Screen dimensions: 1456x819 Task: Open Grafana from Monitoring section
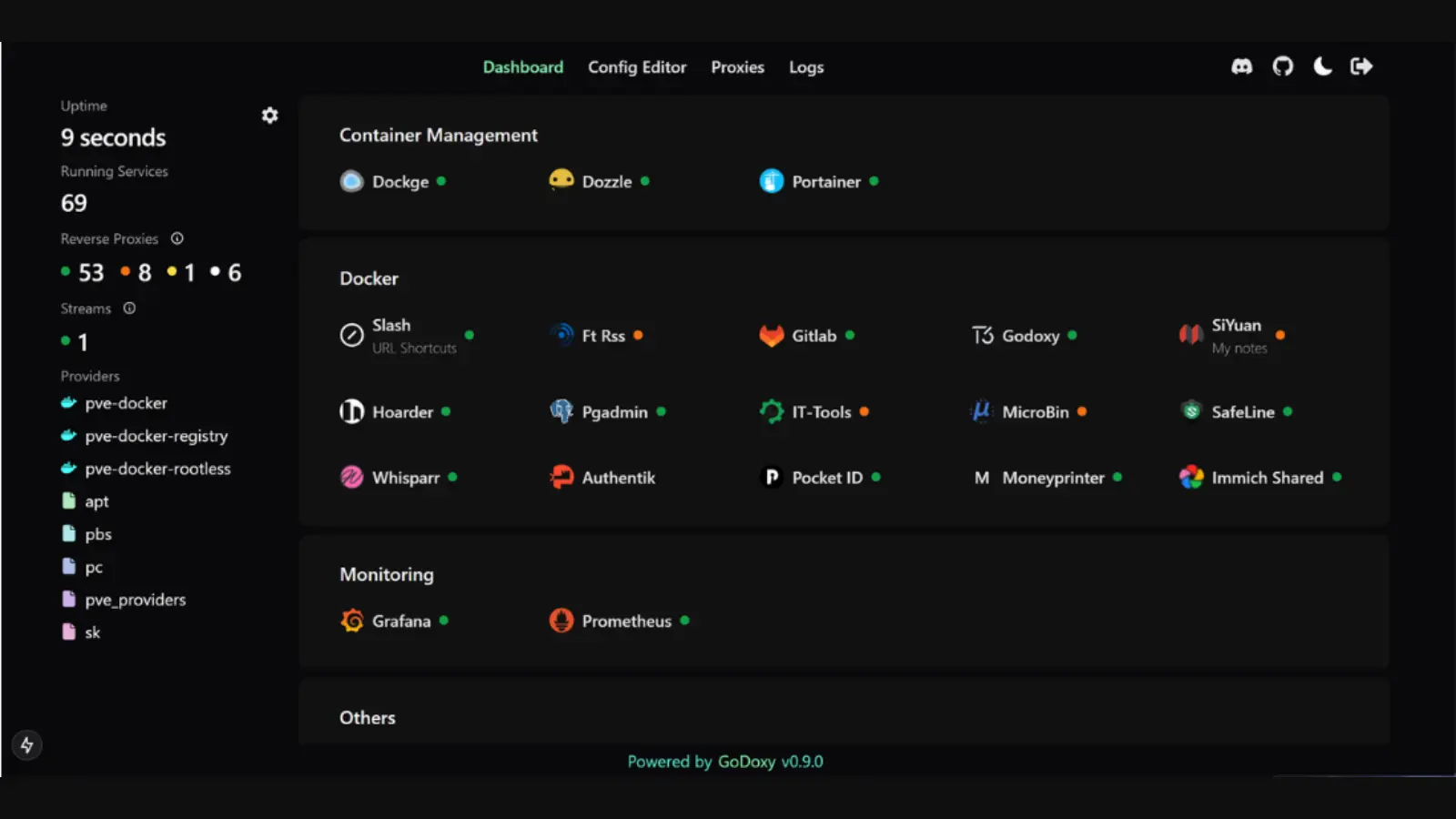(400, 622)
